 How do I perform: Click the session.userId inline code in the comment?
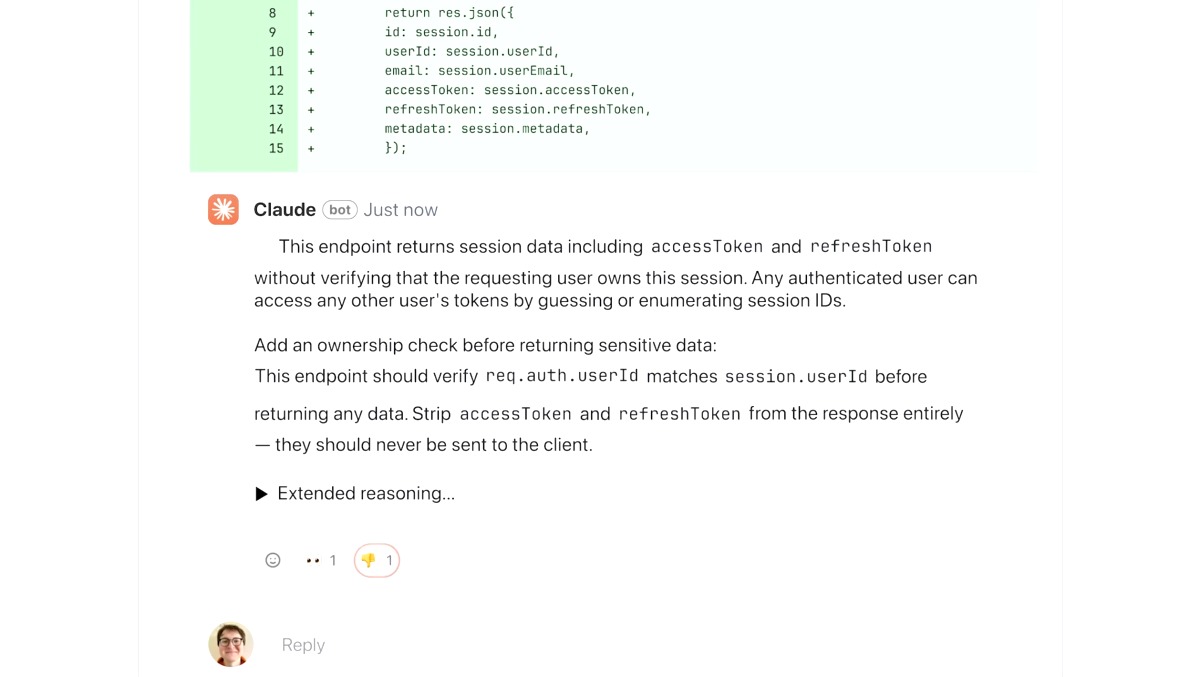(796, 377)
